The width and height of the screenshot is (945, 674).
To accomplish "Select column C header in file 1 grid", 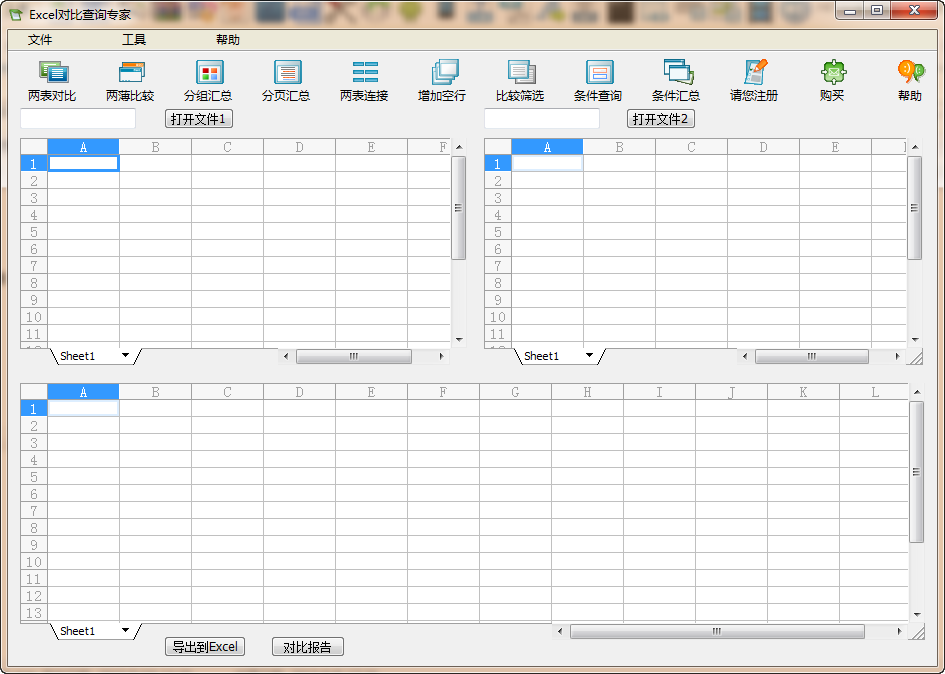I will tap(227, 147).
